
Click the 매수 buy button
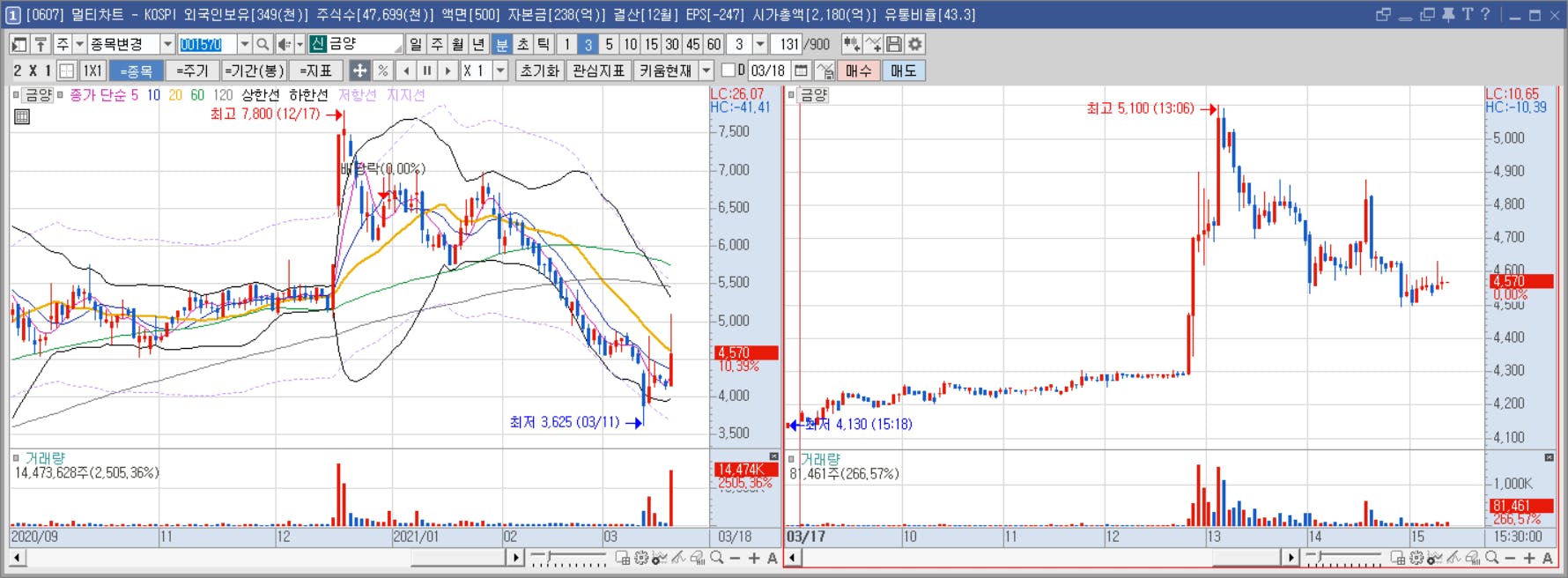(x=858, y=70)
